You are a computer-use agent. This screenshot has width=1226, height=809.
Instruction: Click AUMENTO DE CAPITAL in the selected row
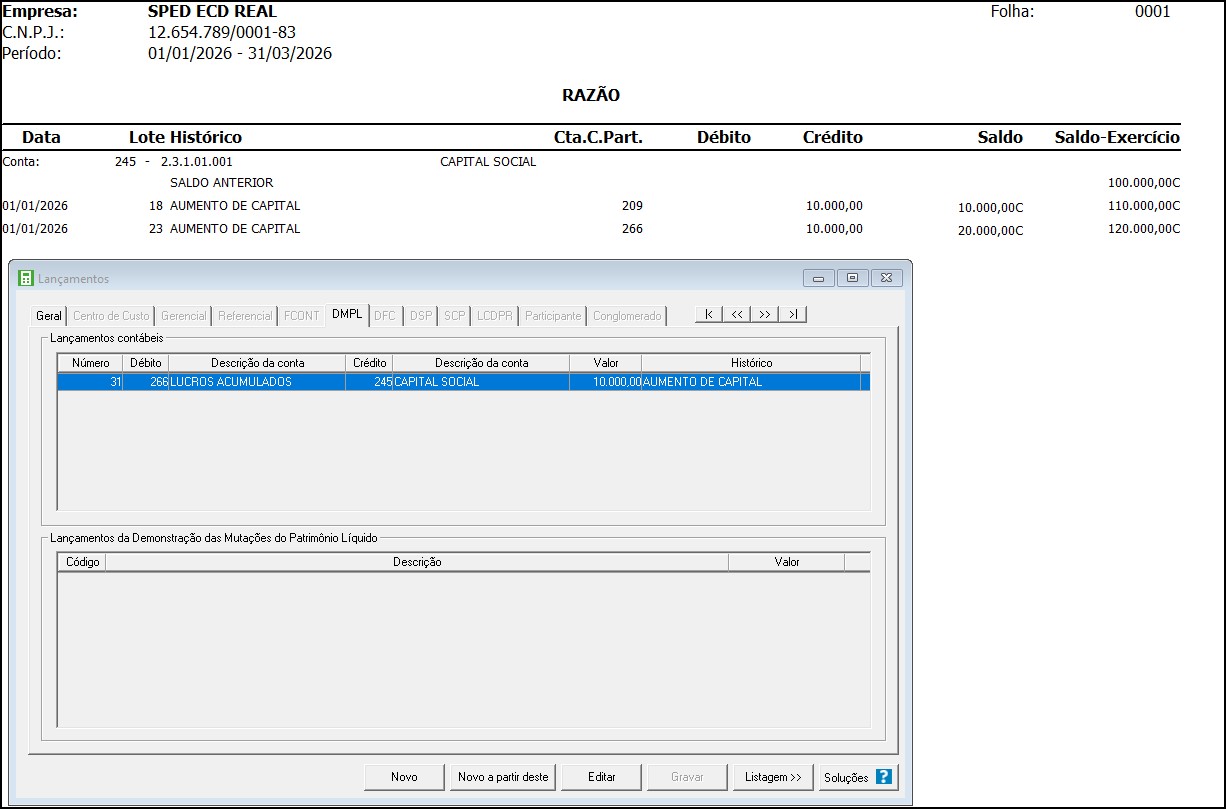tap(751, 382)
